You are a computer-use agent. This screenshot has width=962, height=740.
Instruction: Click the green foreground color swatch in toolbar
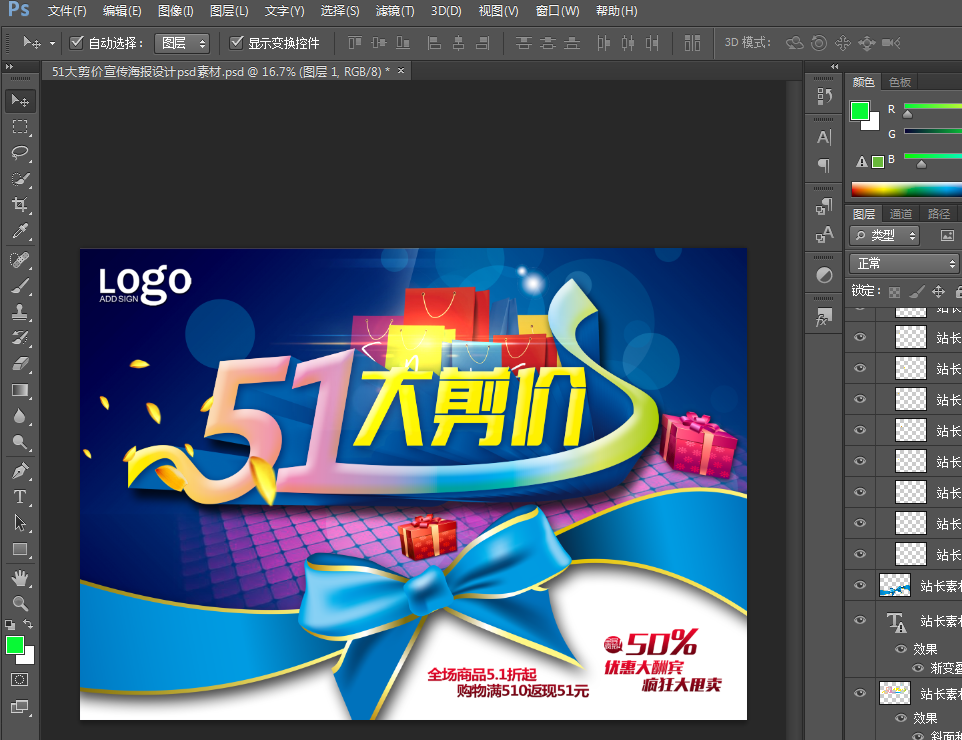coord(15,645)
